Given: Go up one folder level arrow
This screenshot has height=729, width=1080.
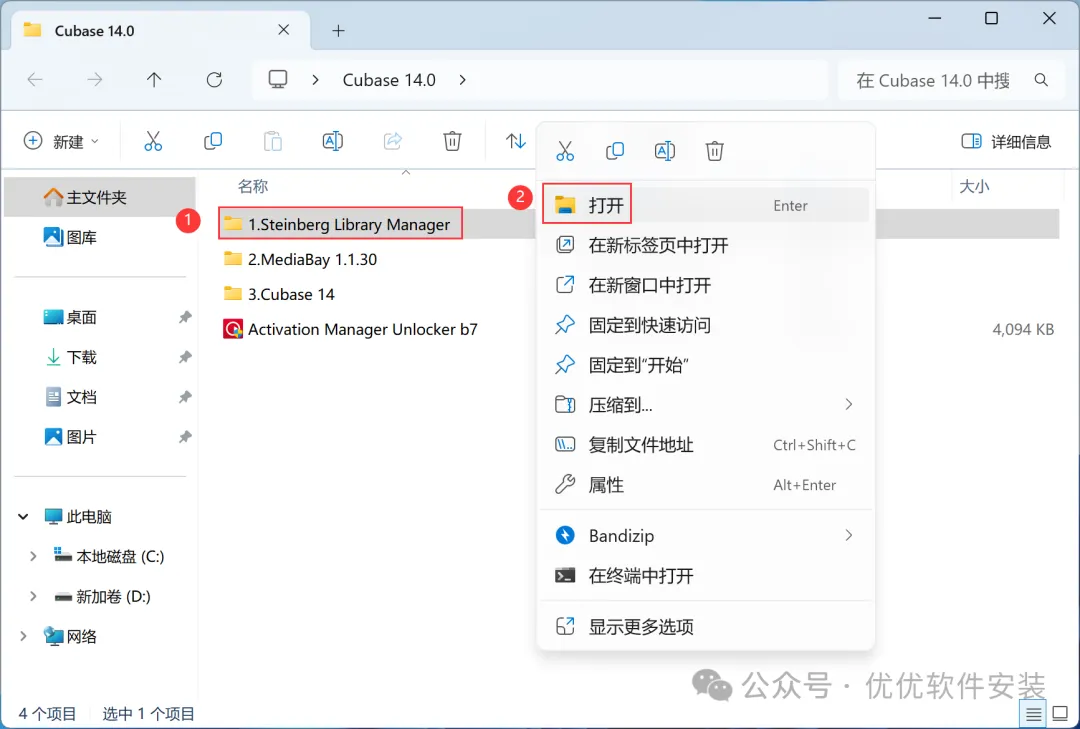Looking at the screenshot, I should coord(154,80).
